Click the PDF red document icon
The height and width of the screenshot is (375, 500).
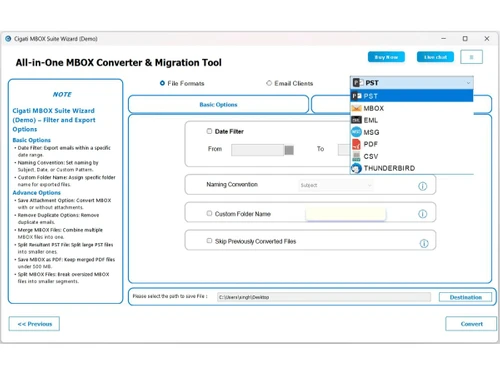(356, 144)
